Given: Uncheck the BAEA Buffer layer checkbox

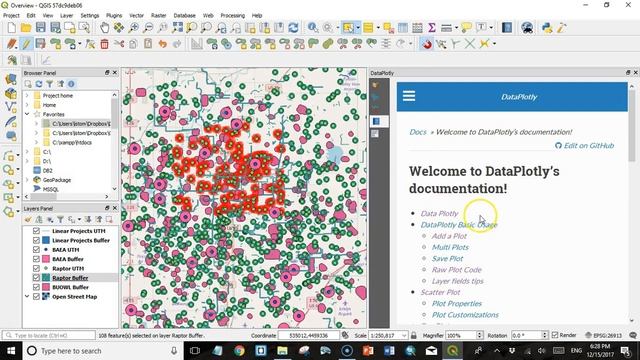Looking at the screenshot, I should (36, 259).
